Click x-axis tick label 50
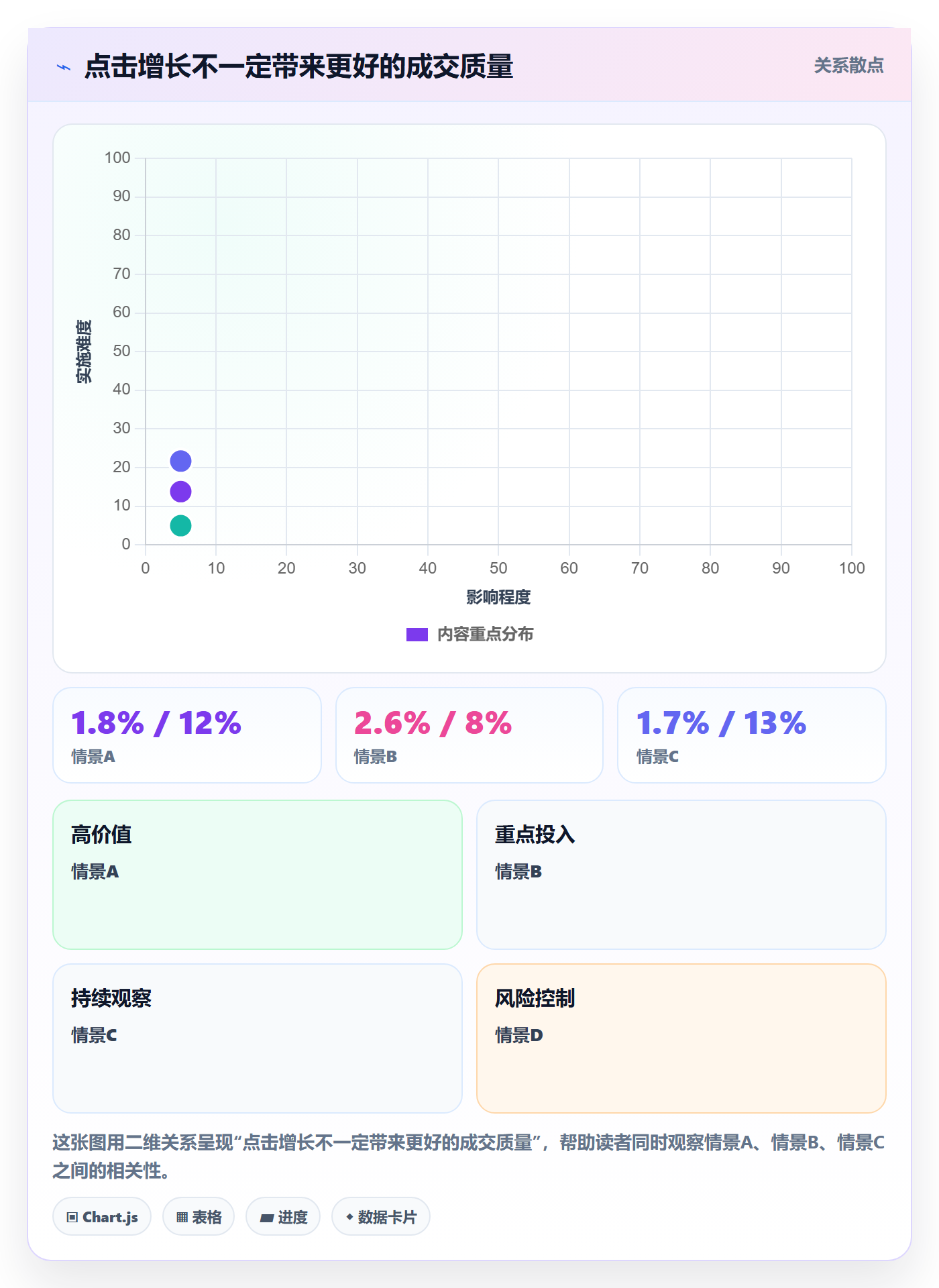Image resolution: width=939 pixels, height=1288 pixels. click(x=498, y=568)
